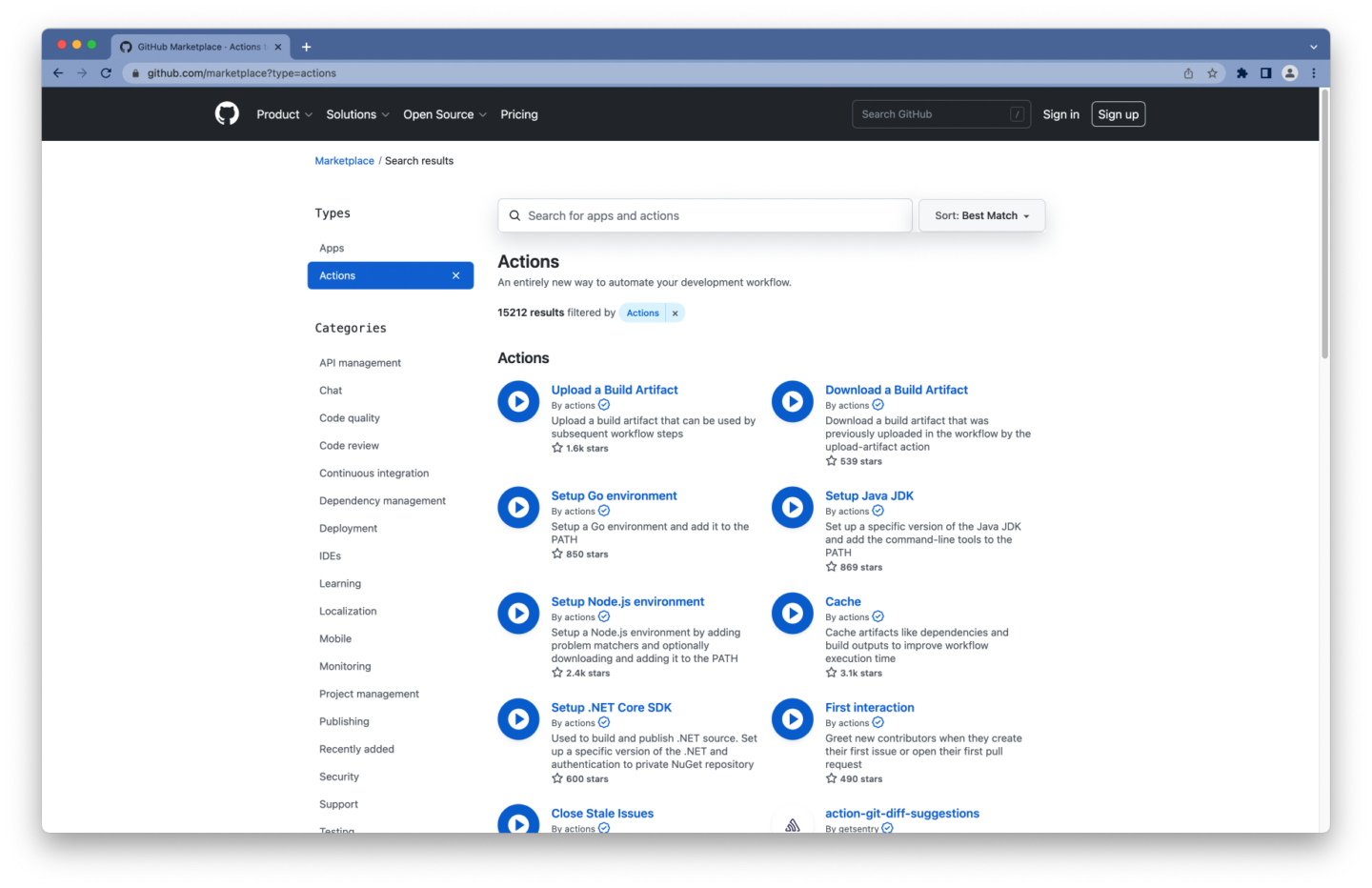Click the Setup Node.js environment play icon

tap(518, 614)
